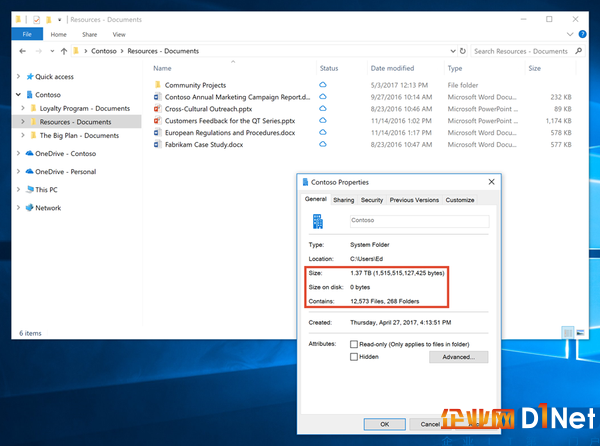The height and width of the screenshot is (446, 600).
Task: Refresh the Resources - Documents folder
Action: [x=463, y=51]
